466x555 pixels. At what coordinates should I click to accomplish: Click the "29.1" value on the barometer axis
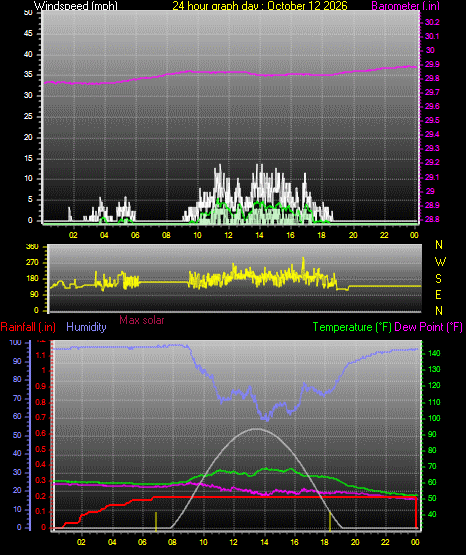[x=432, y=177]
